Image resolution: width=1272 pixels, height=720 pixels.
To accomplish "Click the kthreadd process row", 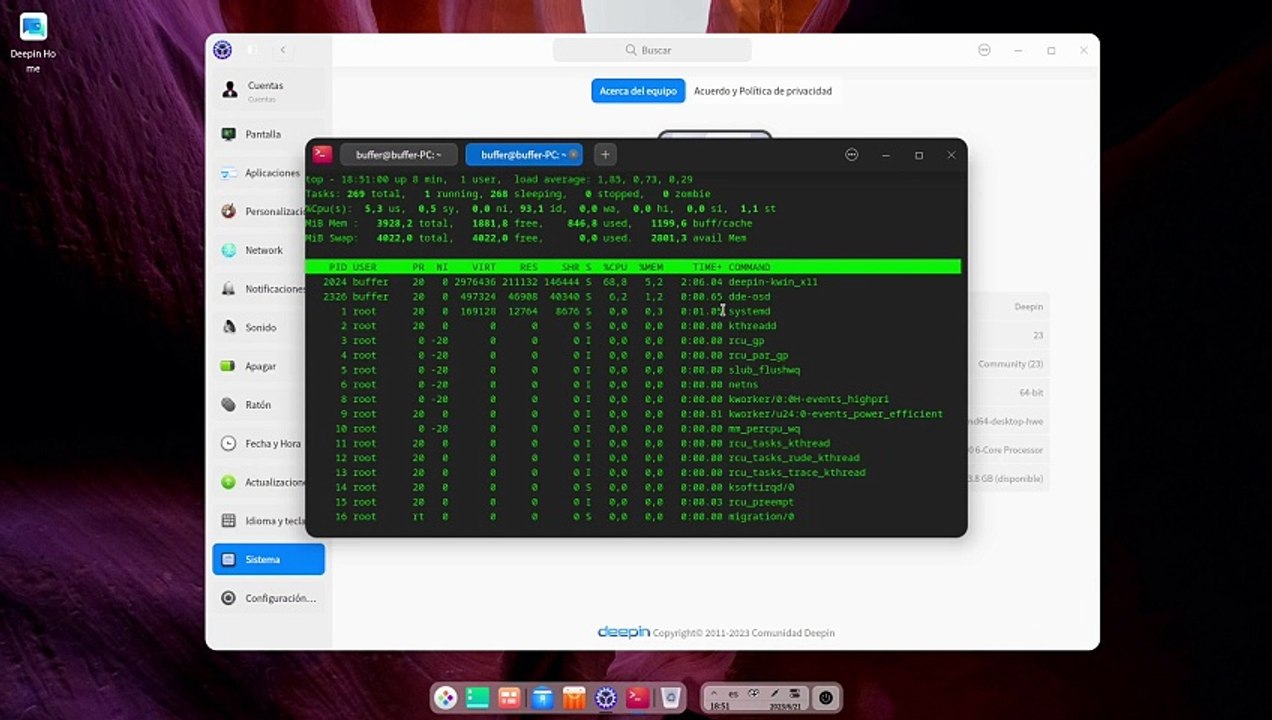I will coord(632,326).
